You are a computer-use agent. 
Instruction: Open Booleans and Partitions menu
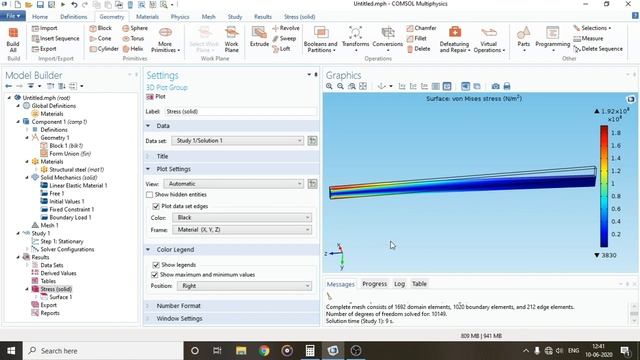(x=320, y=40)
